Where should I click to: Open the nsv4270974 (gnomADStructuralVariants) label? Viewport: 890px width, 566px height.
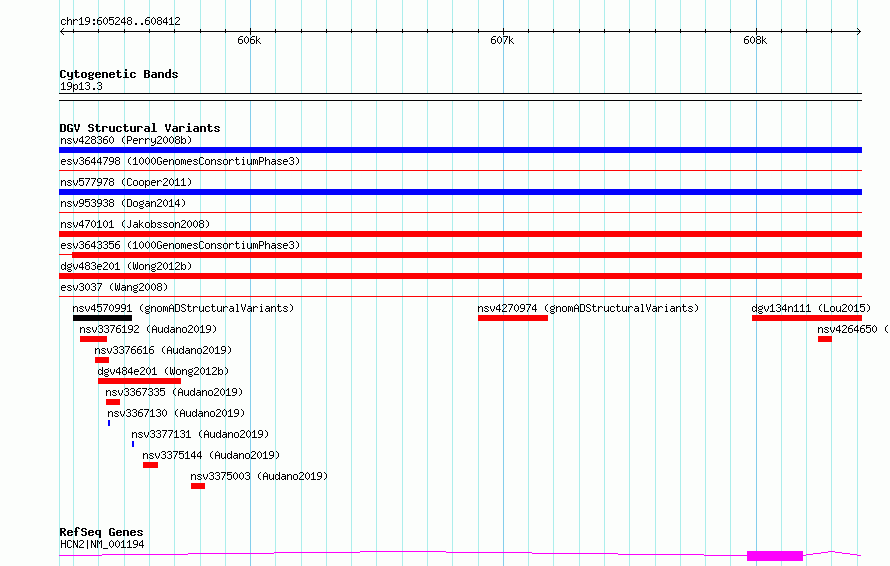(x=588, y=308)
